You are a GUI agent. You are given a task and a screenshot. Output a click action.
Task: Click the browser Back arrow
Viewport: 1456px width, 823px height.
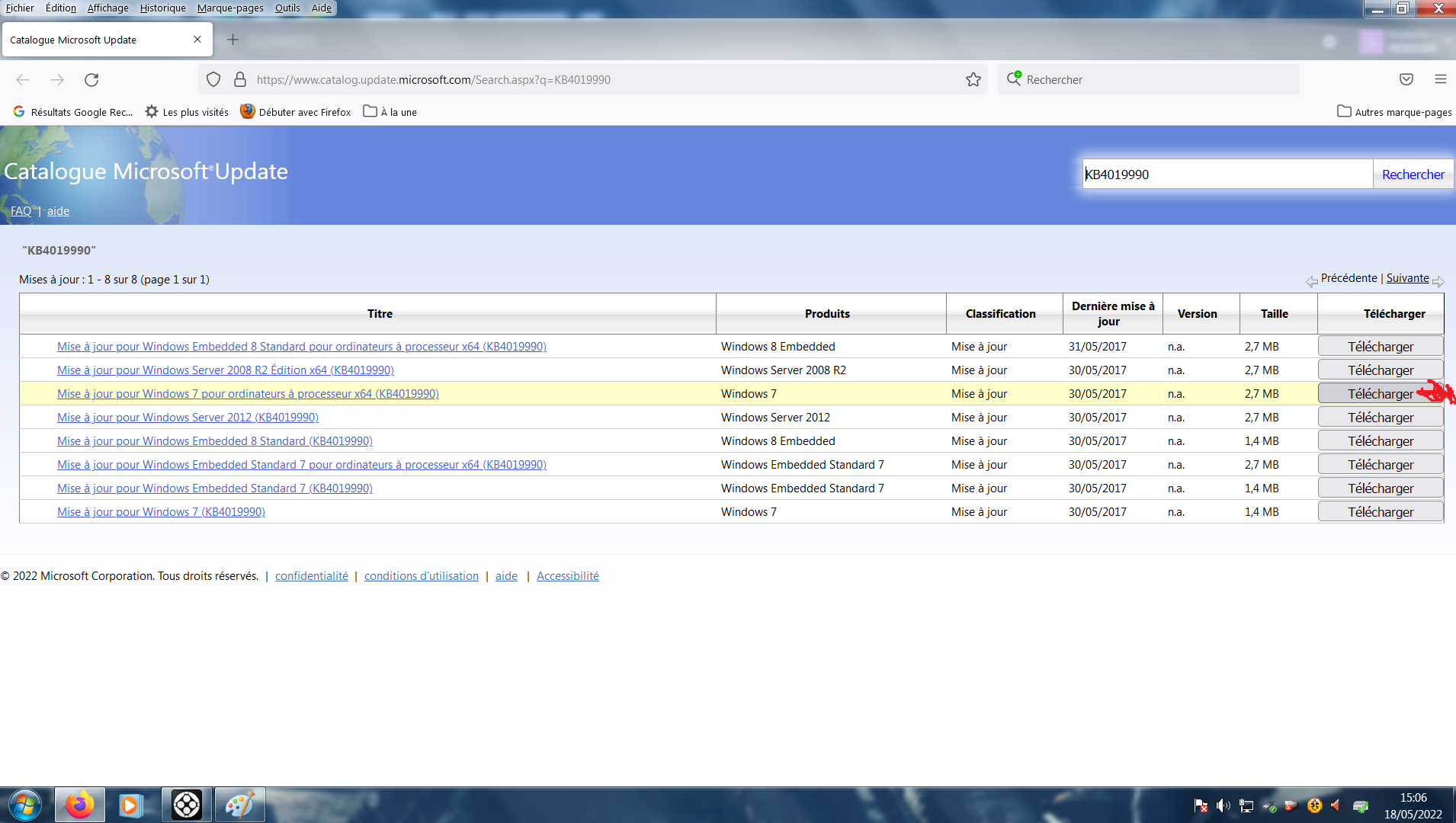[x=23, y=79]
